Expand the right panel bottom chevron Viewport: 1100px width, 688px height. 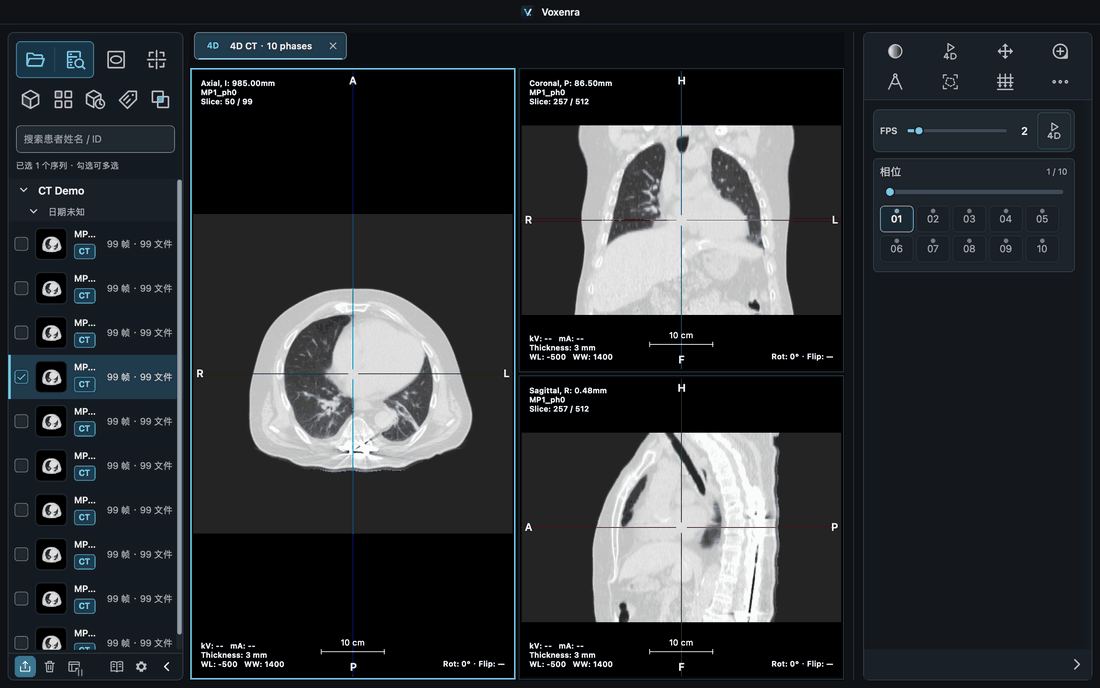[1076, 664]
